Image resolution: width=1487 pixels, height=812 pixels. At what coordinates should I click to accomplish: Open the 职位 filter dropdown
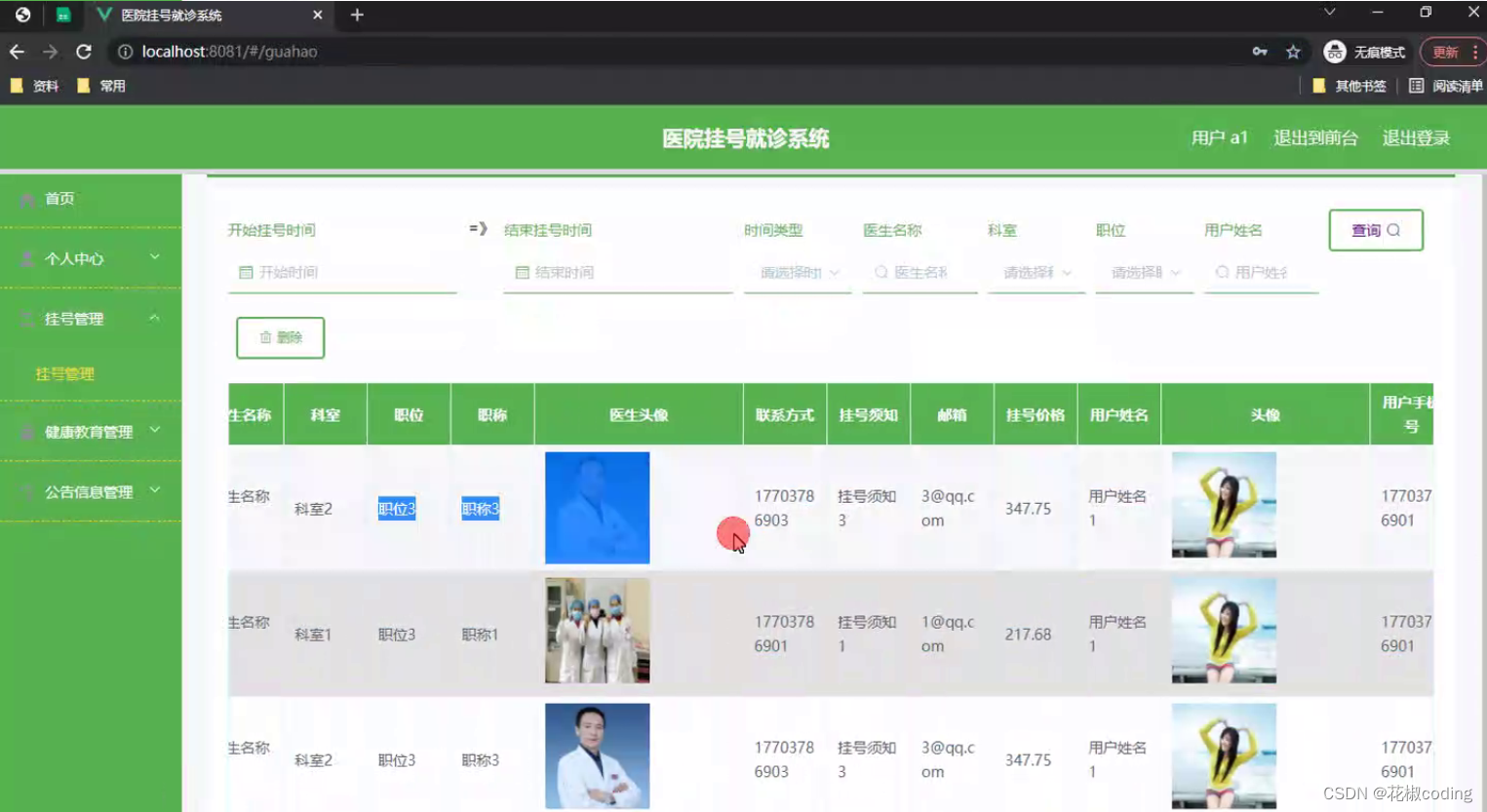click(x=1141, y=273)
